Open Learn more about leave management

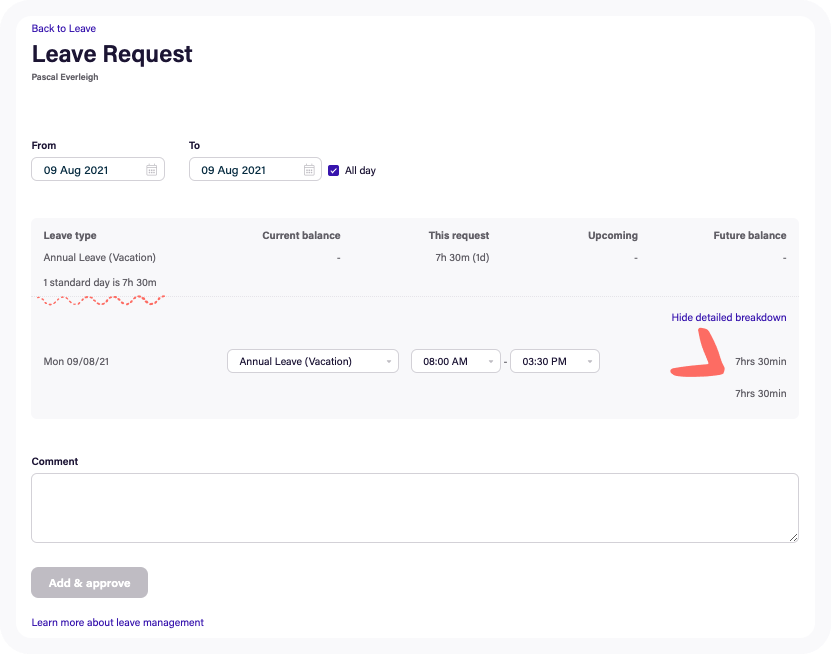coord(117,622)
